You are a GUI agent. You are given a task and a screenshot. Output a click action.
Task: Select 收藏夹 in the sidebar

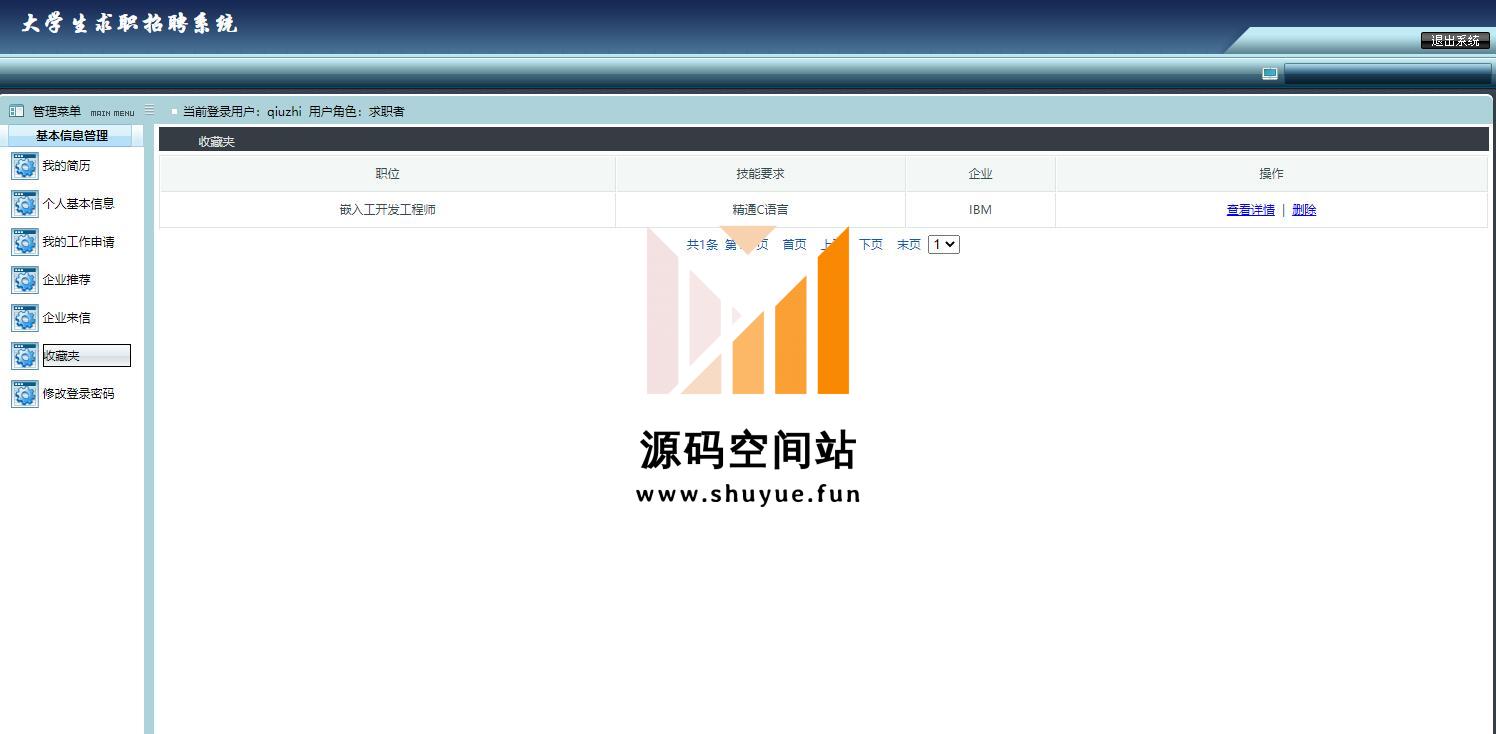[x=86, y=356]
